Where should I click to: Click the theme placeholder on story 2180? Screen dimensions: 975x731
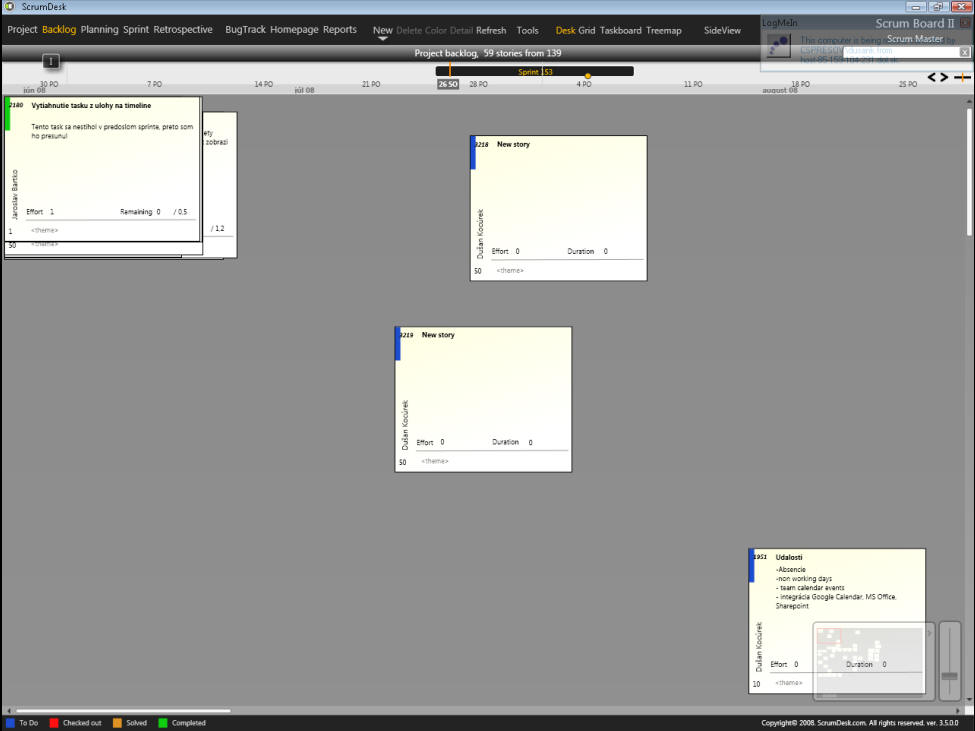45,231
